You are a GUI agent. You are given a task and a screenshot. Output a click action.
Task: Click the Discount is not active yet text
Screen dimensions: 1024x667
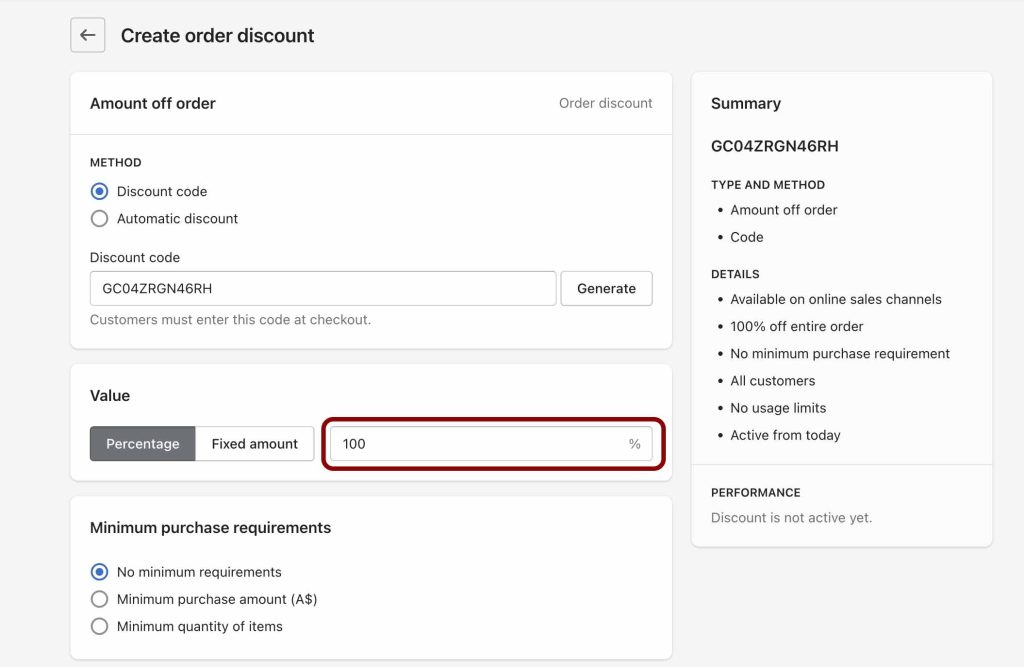point(791,517)
